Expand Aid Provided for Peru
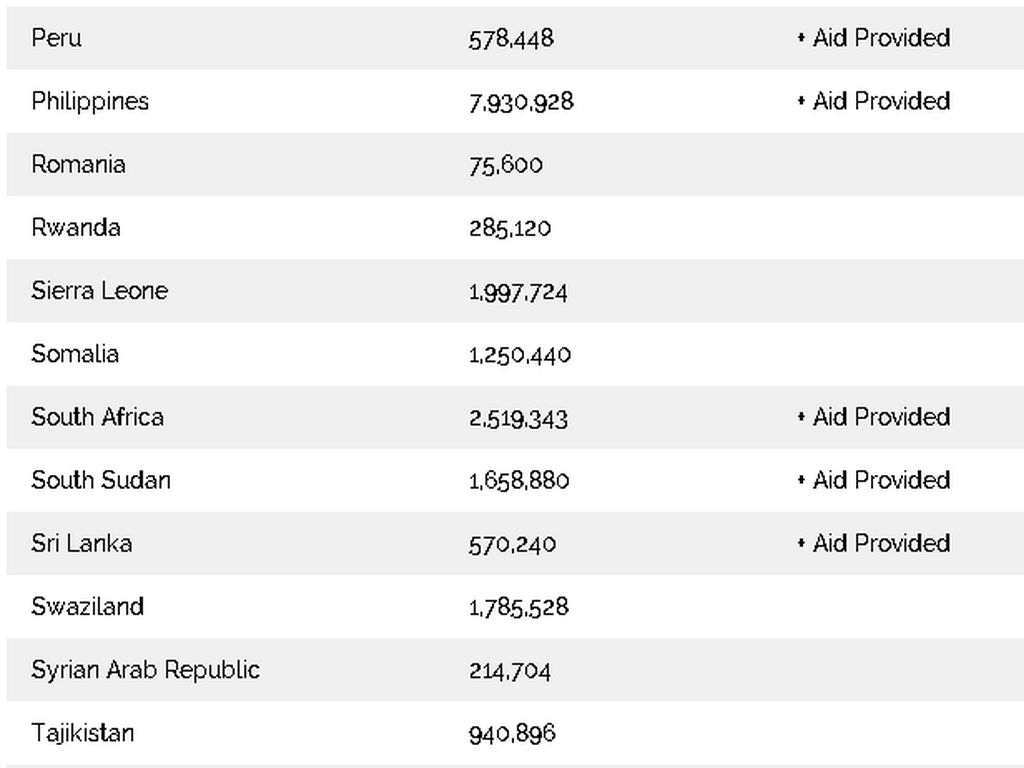This screenshot has height=768, width=1024. point(873,38)
